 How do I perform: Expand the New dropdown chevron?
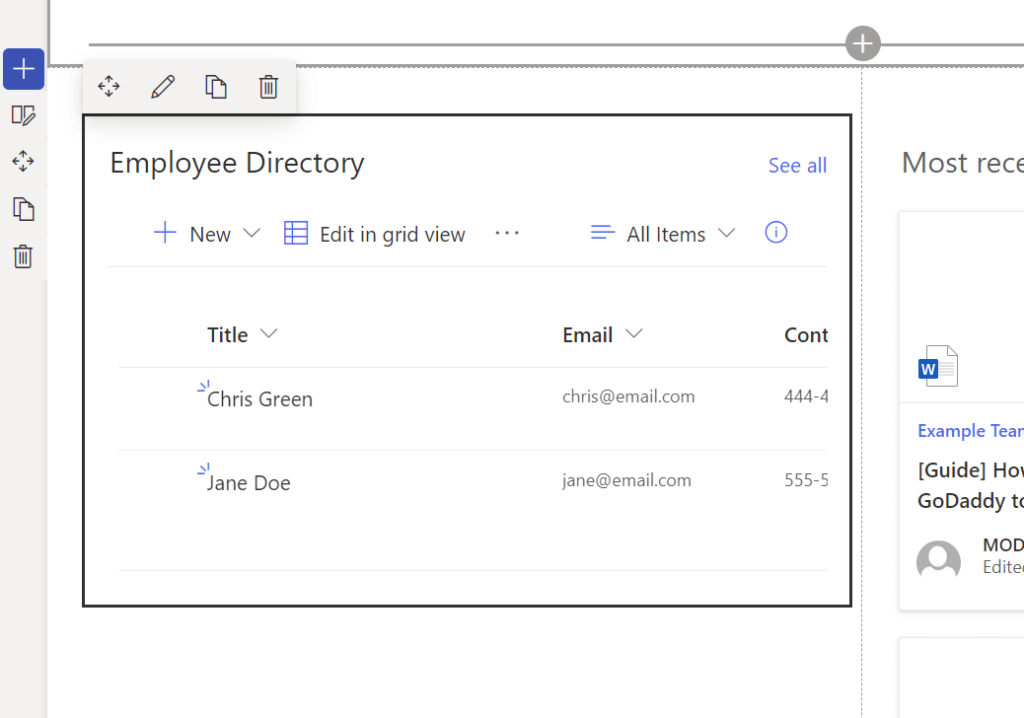click(251, 233)
